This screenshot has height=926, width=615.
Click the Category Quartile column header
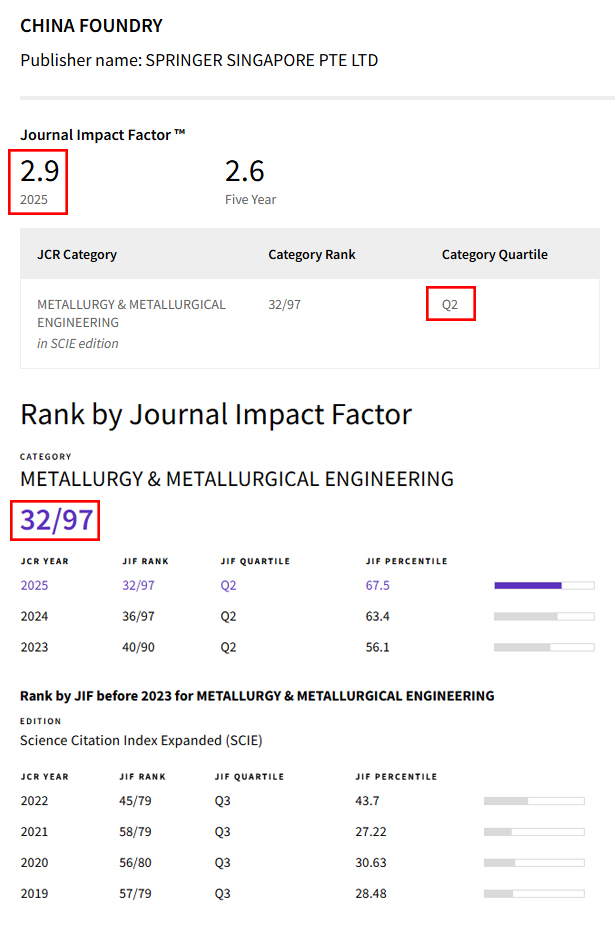click(494, 255)
